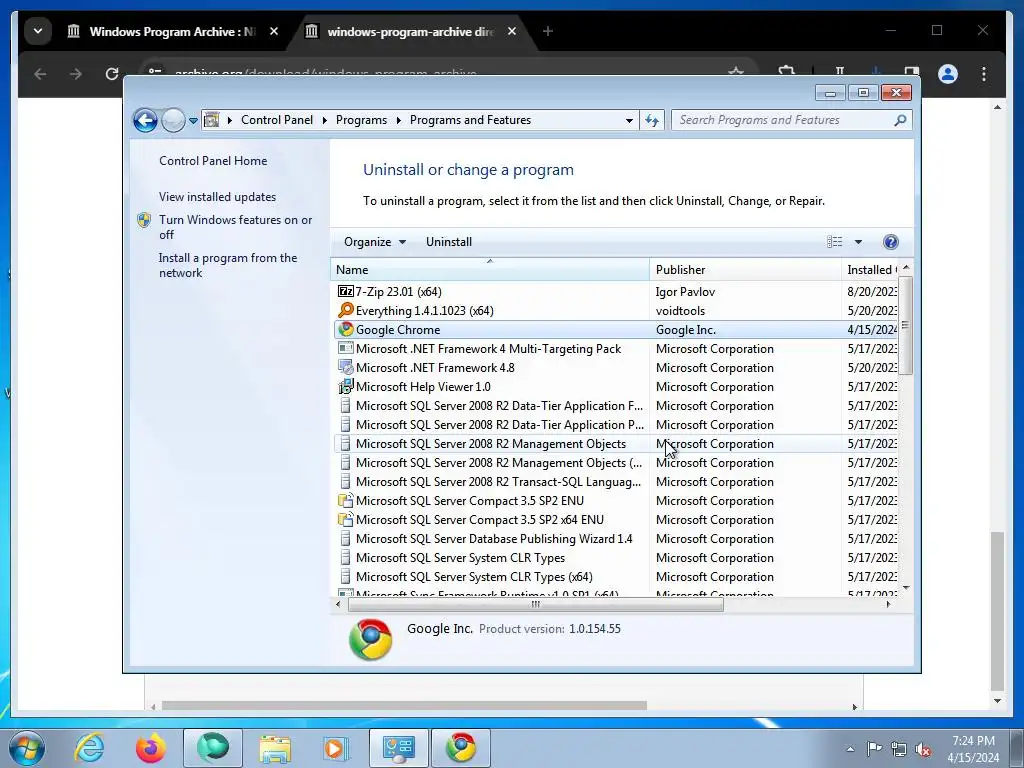Select Microsoft Help Viewer 1.0 icon

click(345, 386)
